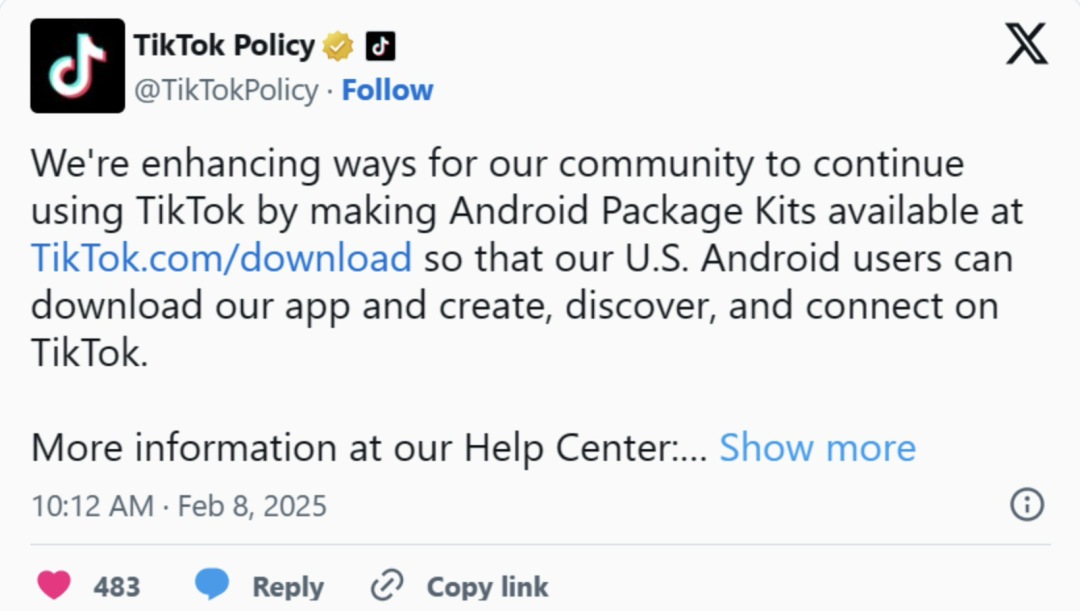The image size is (1080, 611).
Task: Click the opening words "We're enhancing ways"
Action: pos(176,164)
